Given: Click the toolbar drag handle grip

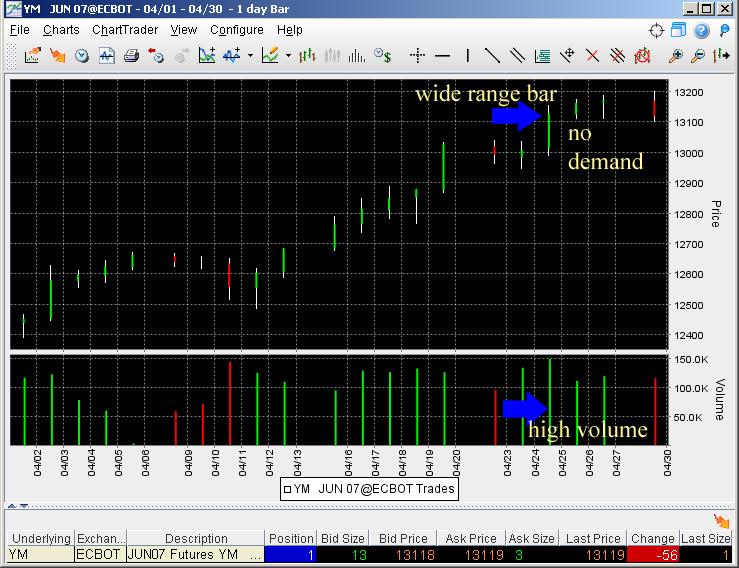Looking at the screenshot, I should coord(11,56).
